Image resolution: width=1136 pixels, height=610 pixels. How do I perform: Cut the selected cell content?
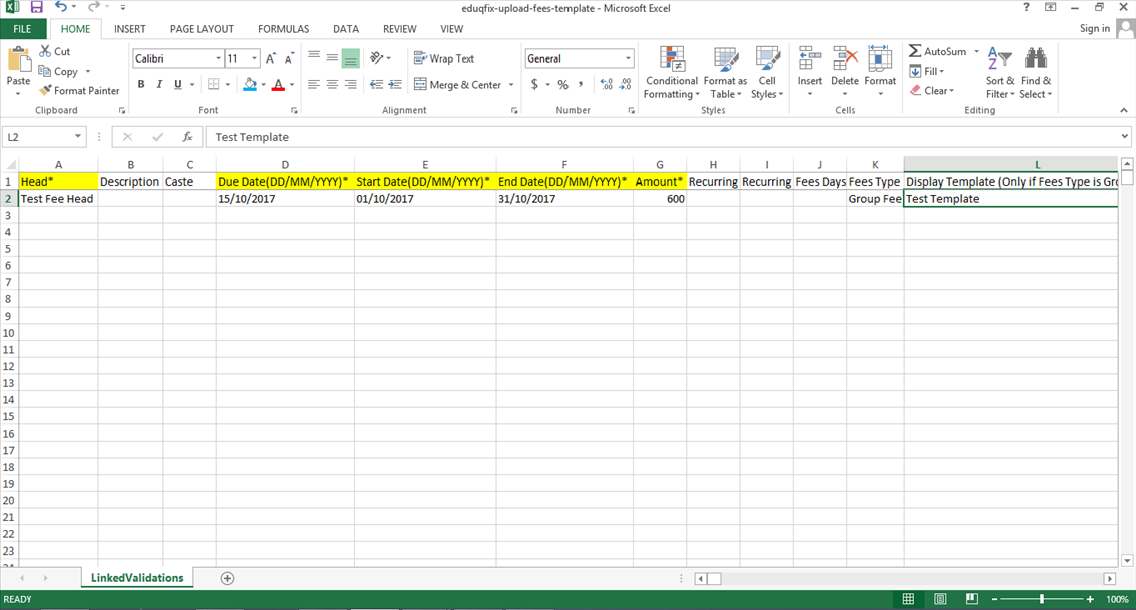coord(54,51)
